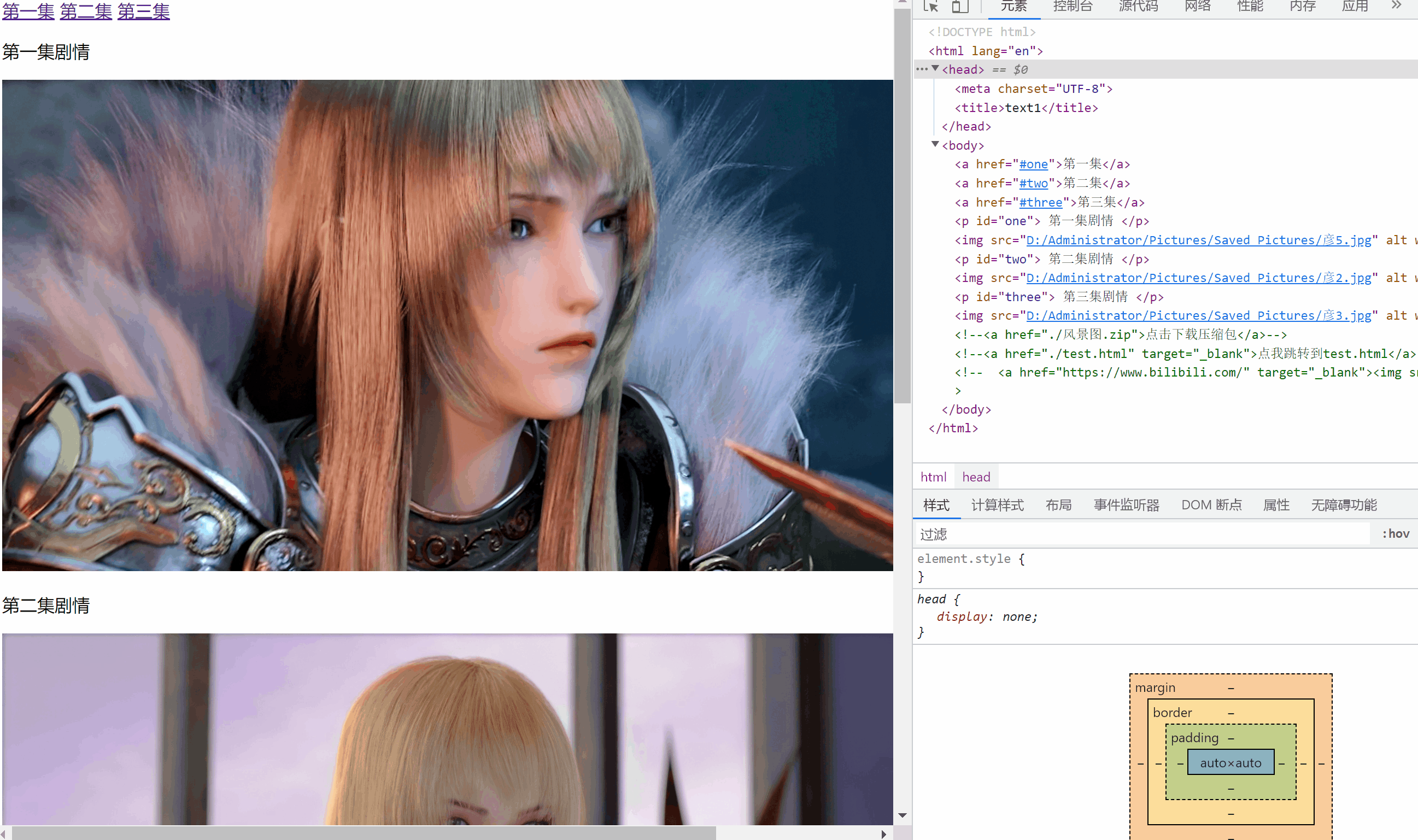This screenshot has height=840, width=1418.
Task: Click the display: none property of head
Action: pyautogui.click(x=987, y=617)
